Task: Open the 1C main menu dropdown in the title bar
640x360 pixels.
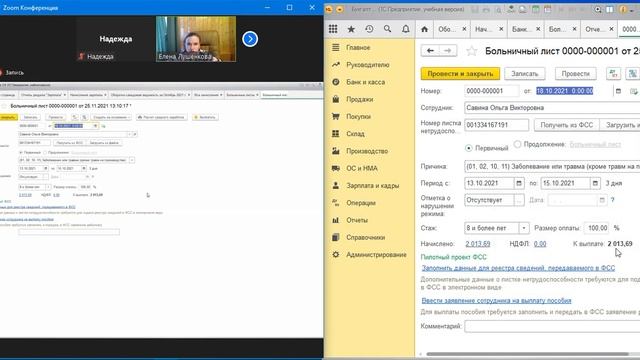Action: 340,9
